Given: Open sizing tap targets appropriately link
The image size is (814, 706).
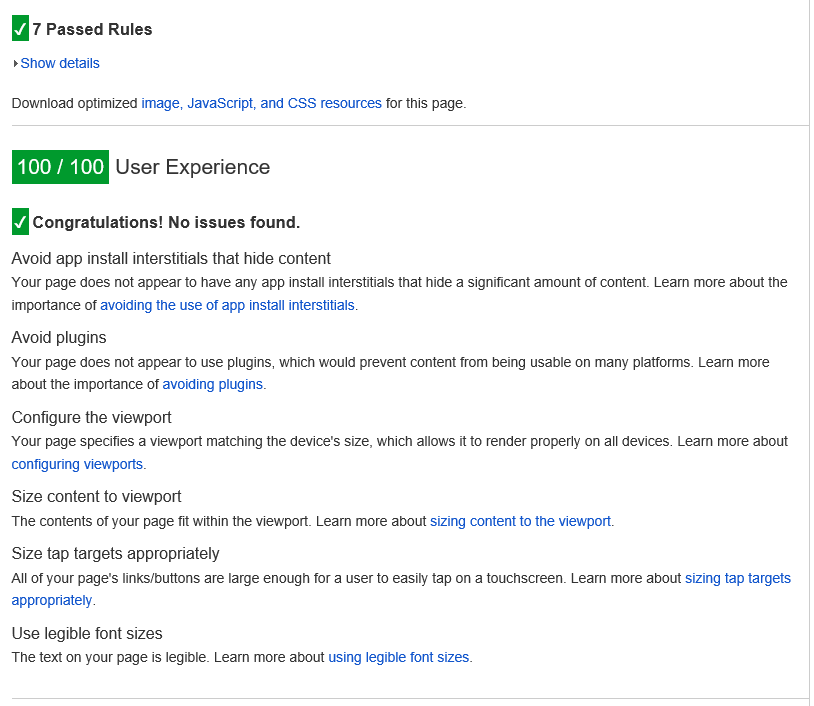Looking at the screenshot, I should (737, 578).
